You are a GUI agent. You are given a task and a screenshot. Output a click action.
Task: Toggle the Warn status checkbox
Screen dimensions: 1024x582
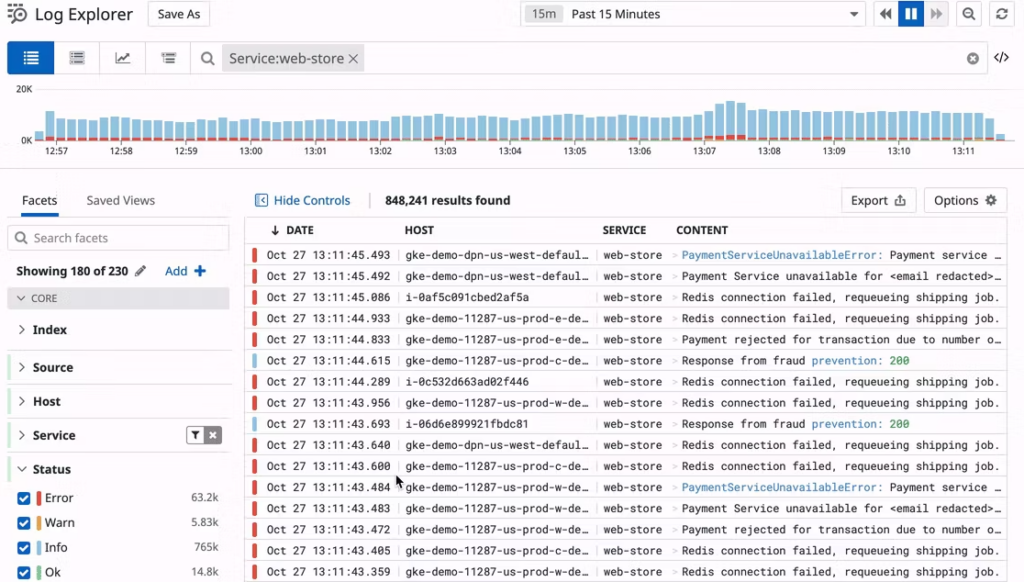pos(24,523)
